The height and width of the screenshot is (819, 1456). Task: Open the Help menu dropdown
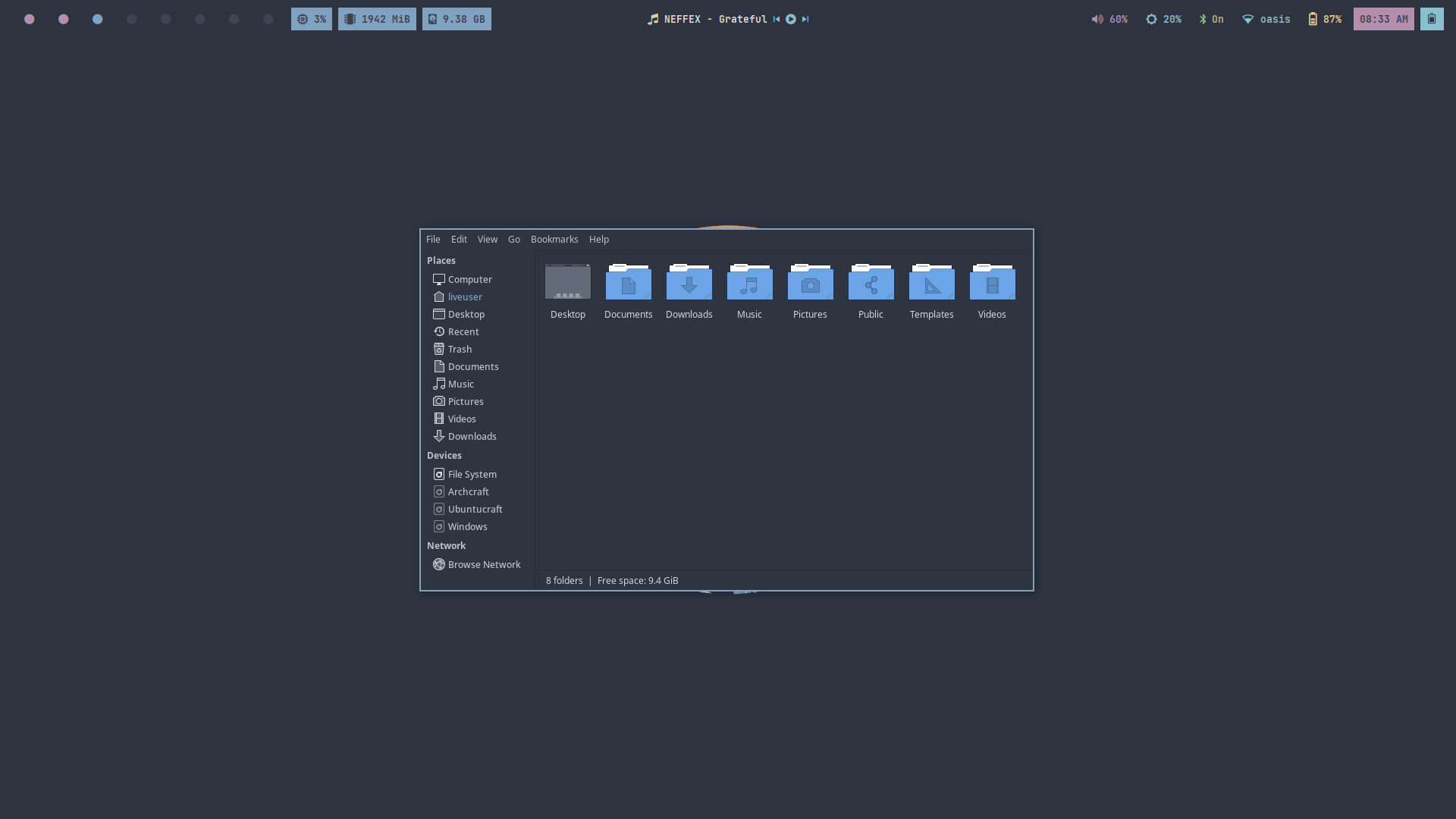[x=598, y=240]
